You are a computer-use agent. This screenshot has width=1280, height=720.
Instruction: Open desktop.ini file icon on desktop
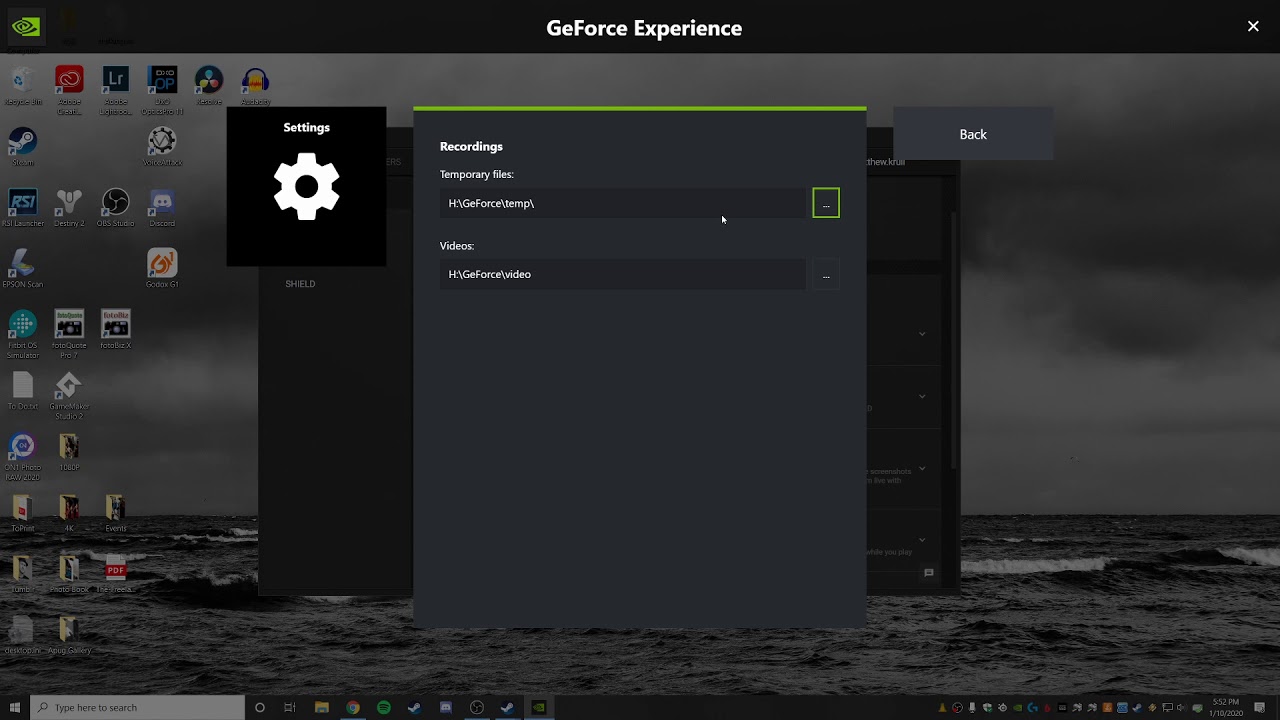point(22,635)
